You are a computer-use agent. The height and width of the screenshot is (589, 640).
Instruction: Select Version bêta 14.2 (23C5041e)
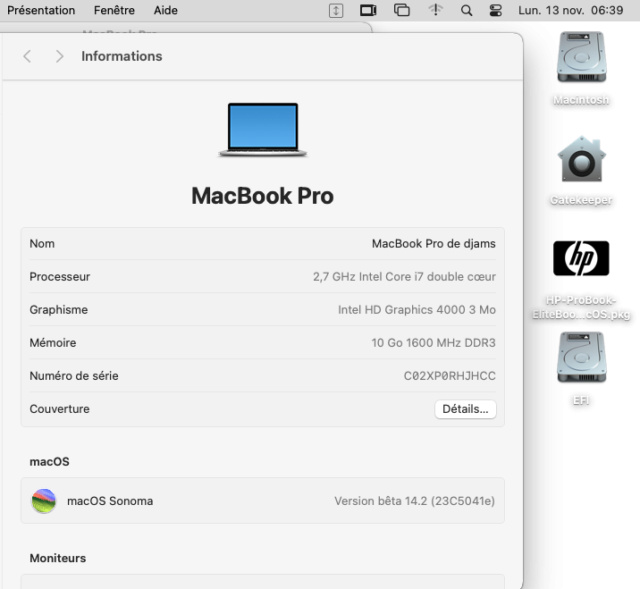pyautogui.click(x=415, y=501)
